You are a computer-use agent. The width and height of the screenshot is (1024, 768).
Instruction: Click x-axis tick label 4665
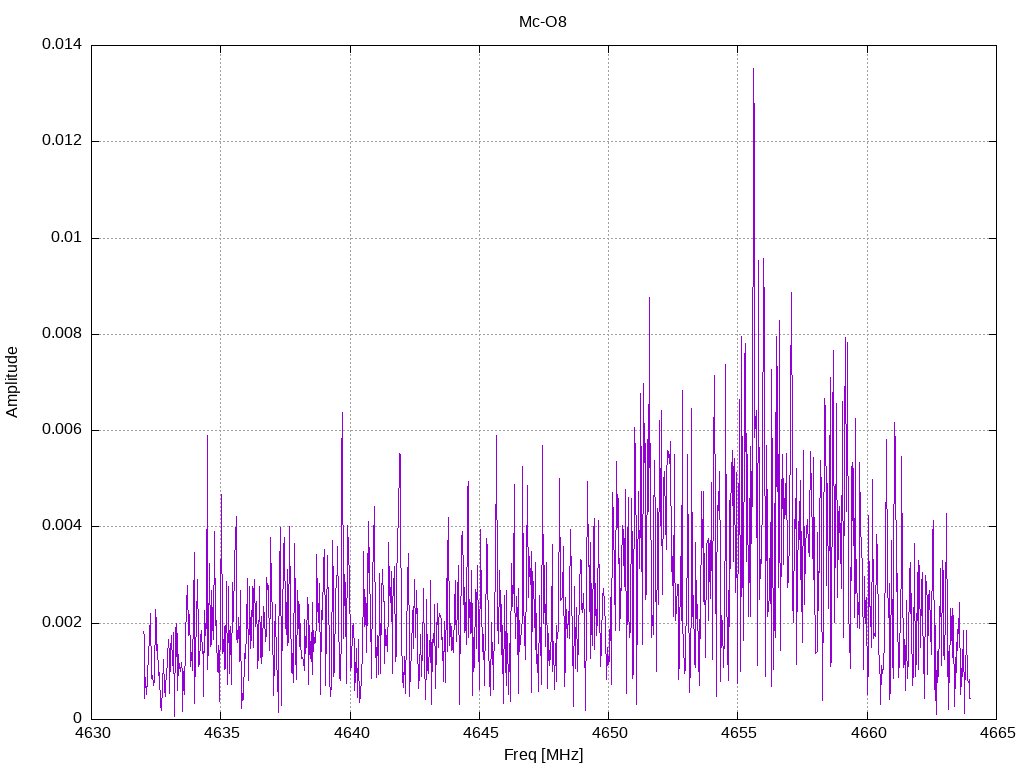[x=997, y=733]
